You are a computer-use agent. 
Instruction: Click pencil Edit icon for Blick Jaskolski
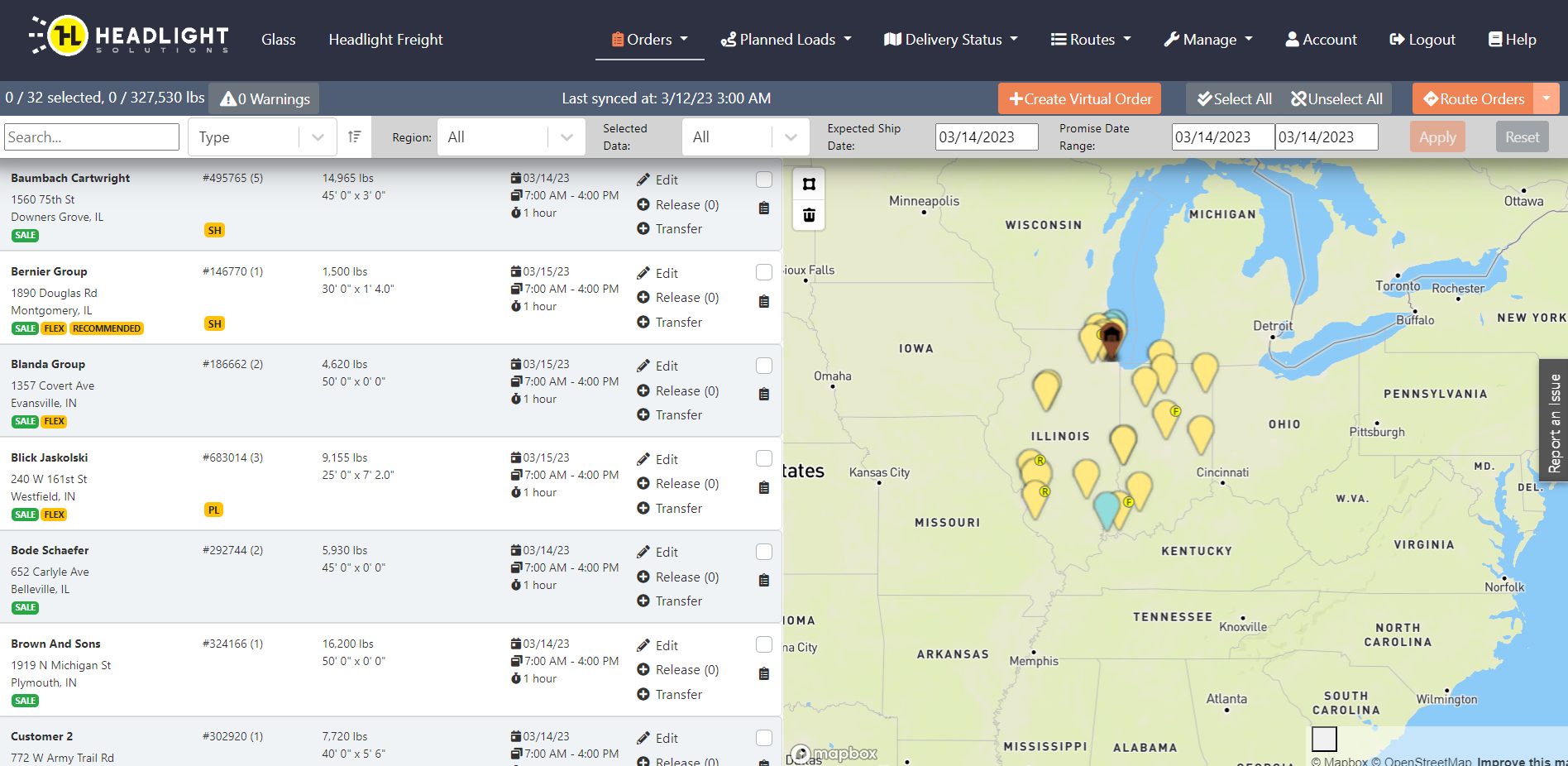(643, 459)
